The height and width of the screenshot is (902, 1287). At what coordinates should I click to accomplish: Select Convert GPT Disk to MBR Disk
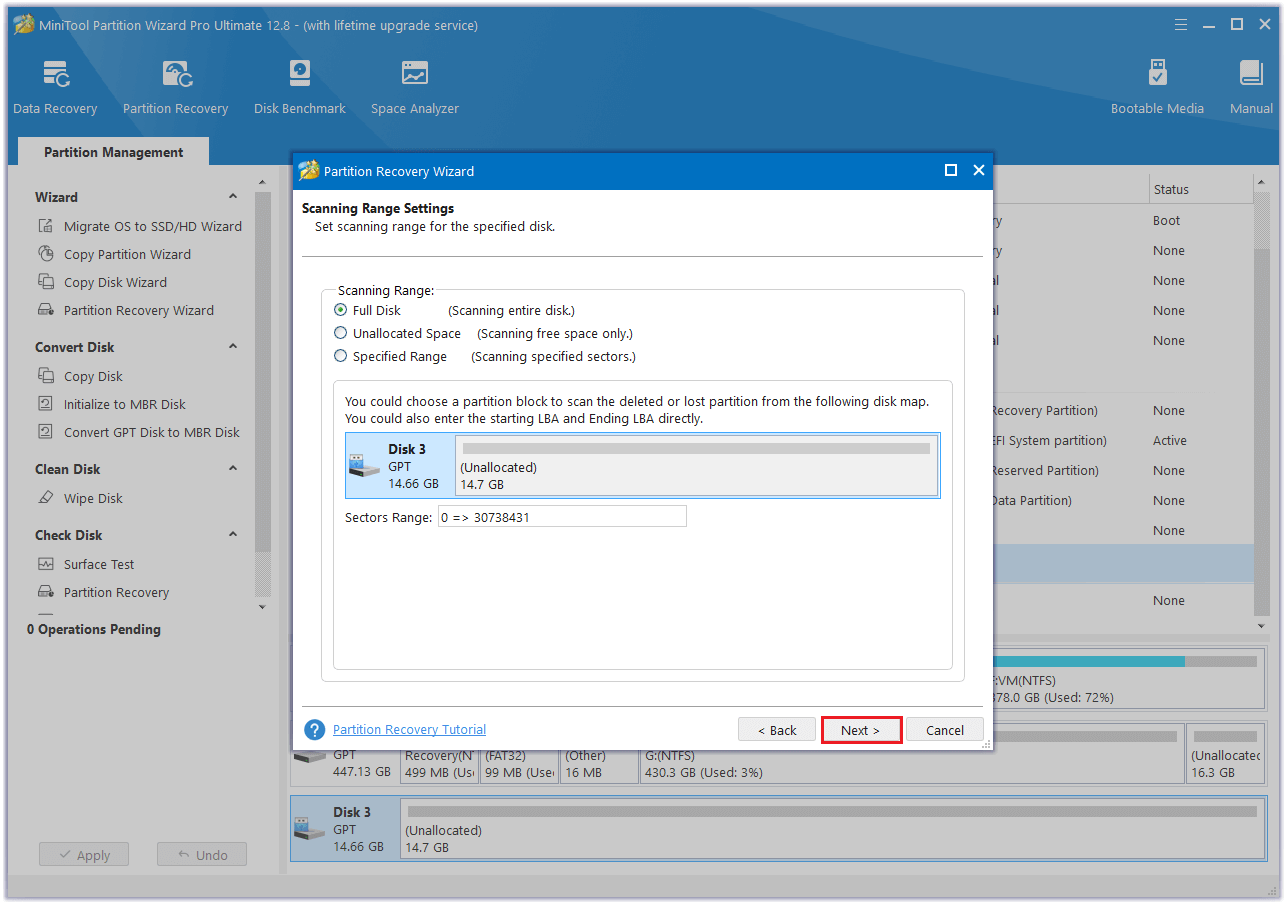pyautogui.click(x=152, y=432)
